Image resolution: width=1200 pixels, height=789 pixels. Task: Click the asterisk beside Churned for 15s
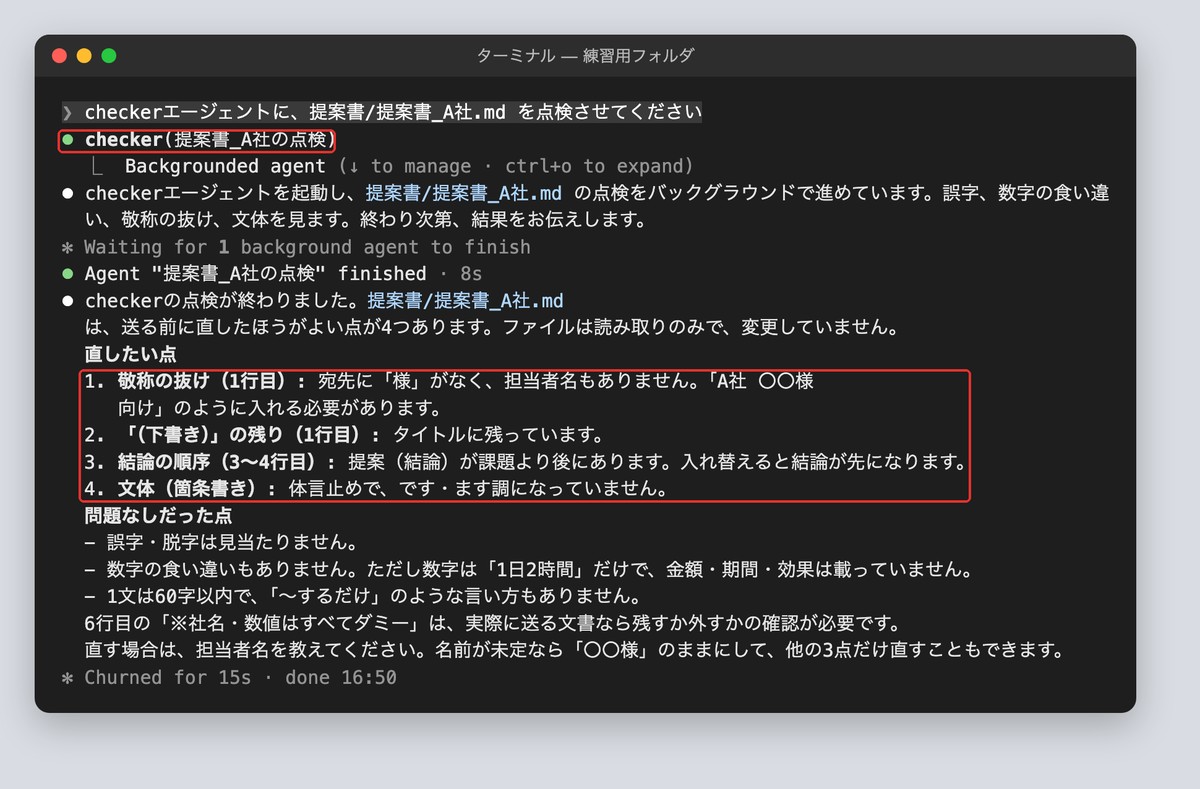coord(68,678)
